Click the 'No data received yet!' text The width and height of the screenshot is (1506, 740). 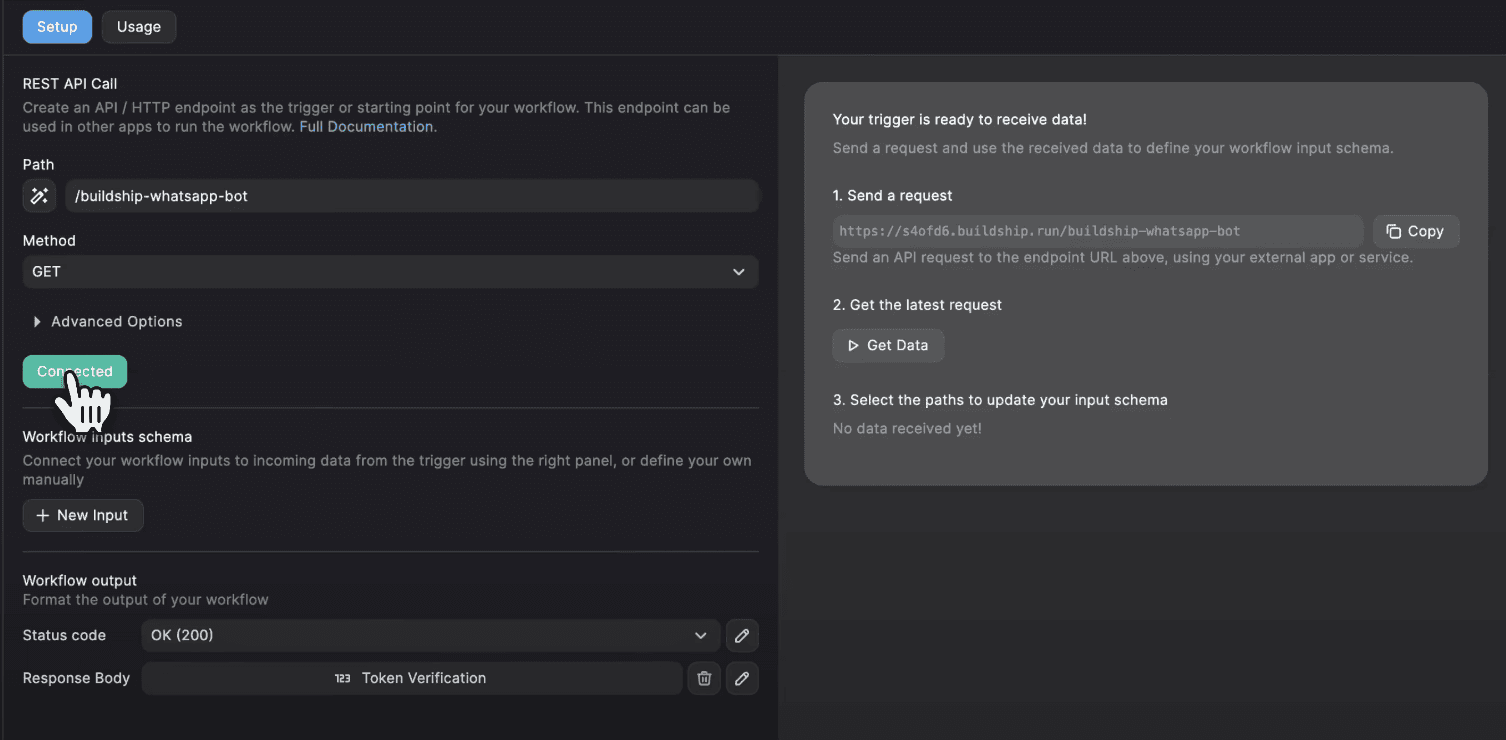[907, 429]
